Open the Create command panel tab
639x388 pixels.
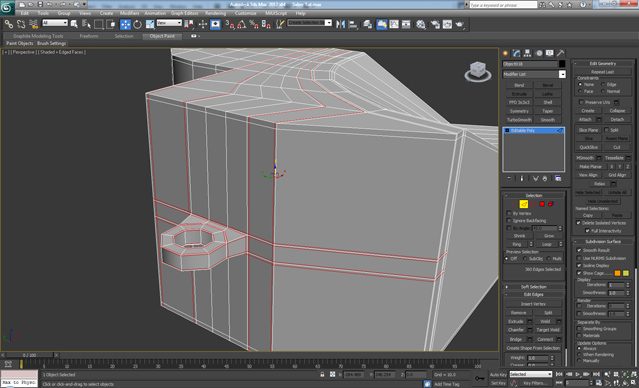point(506,53)
